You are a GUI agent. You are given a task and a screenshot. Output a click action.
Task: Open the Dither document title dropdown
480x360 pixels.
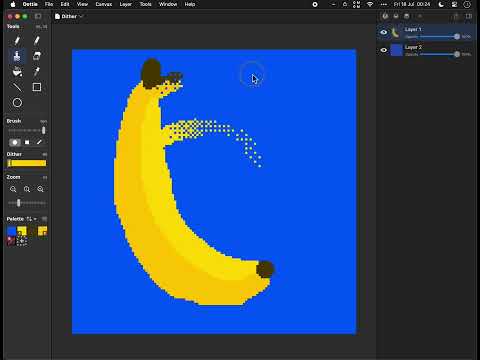pyautogui.click(x=69, y=16)
